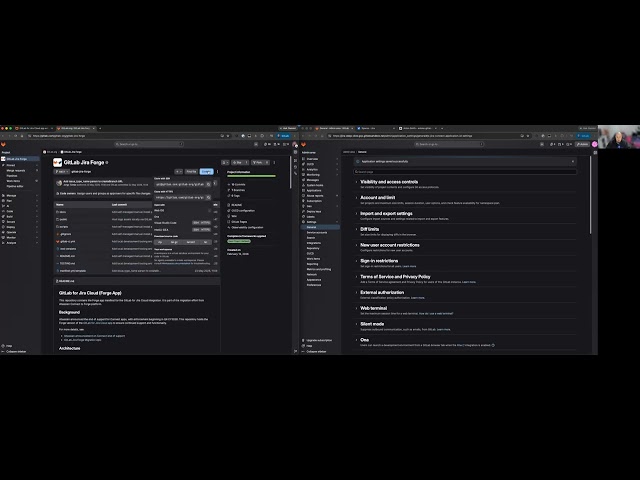640x480 pixels.
Task: Click Learn more link under Silent mode
Action: point(444,330)
